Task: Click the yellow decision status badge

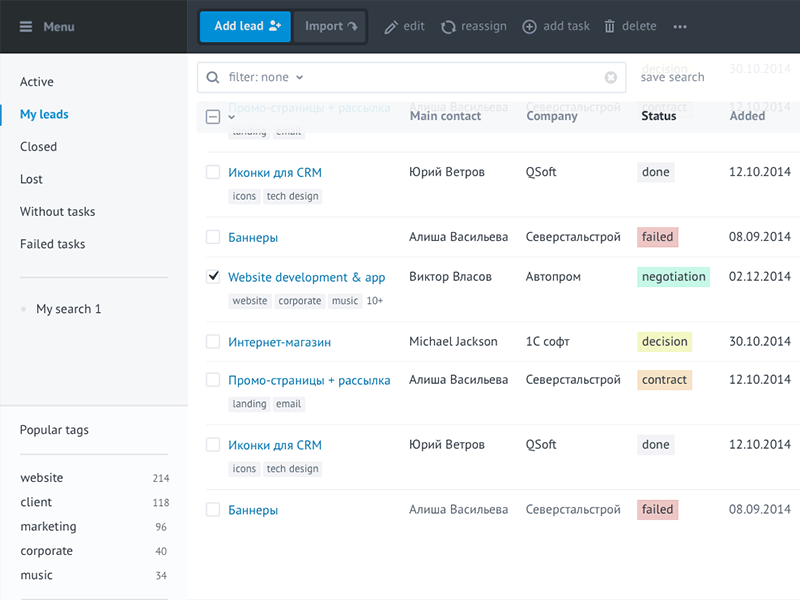Action: click(x=664, y=342)
